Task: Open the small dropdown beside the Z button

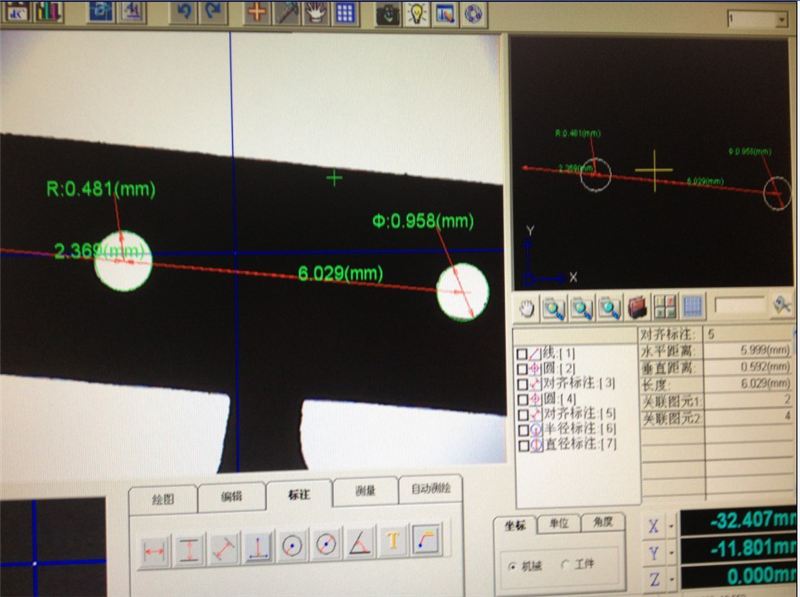Action: click(672, 580)
